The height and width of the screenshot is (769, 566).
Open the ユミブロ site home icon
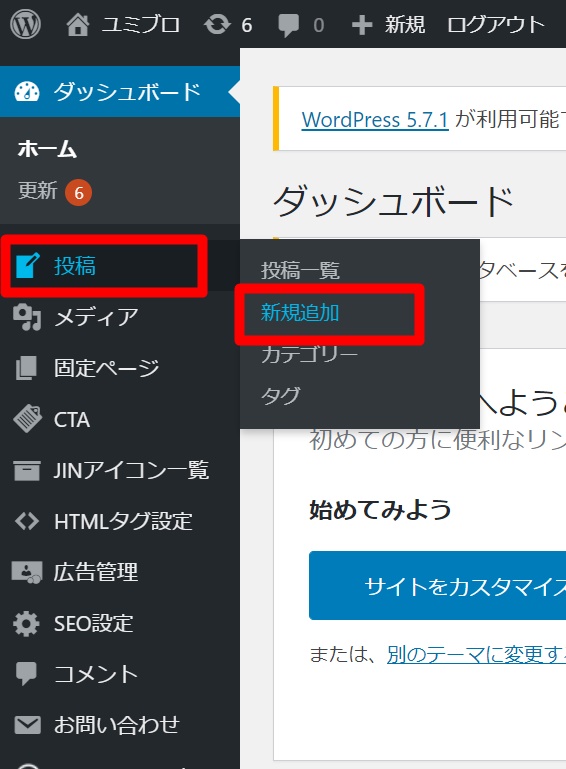[78, 25]
